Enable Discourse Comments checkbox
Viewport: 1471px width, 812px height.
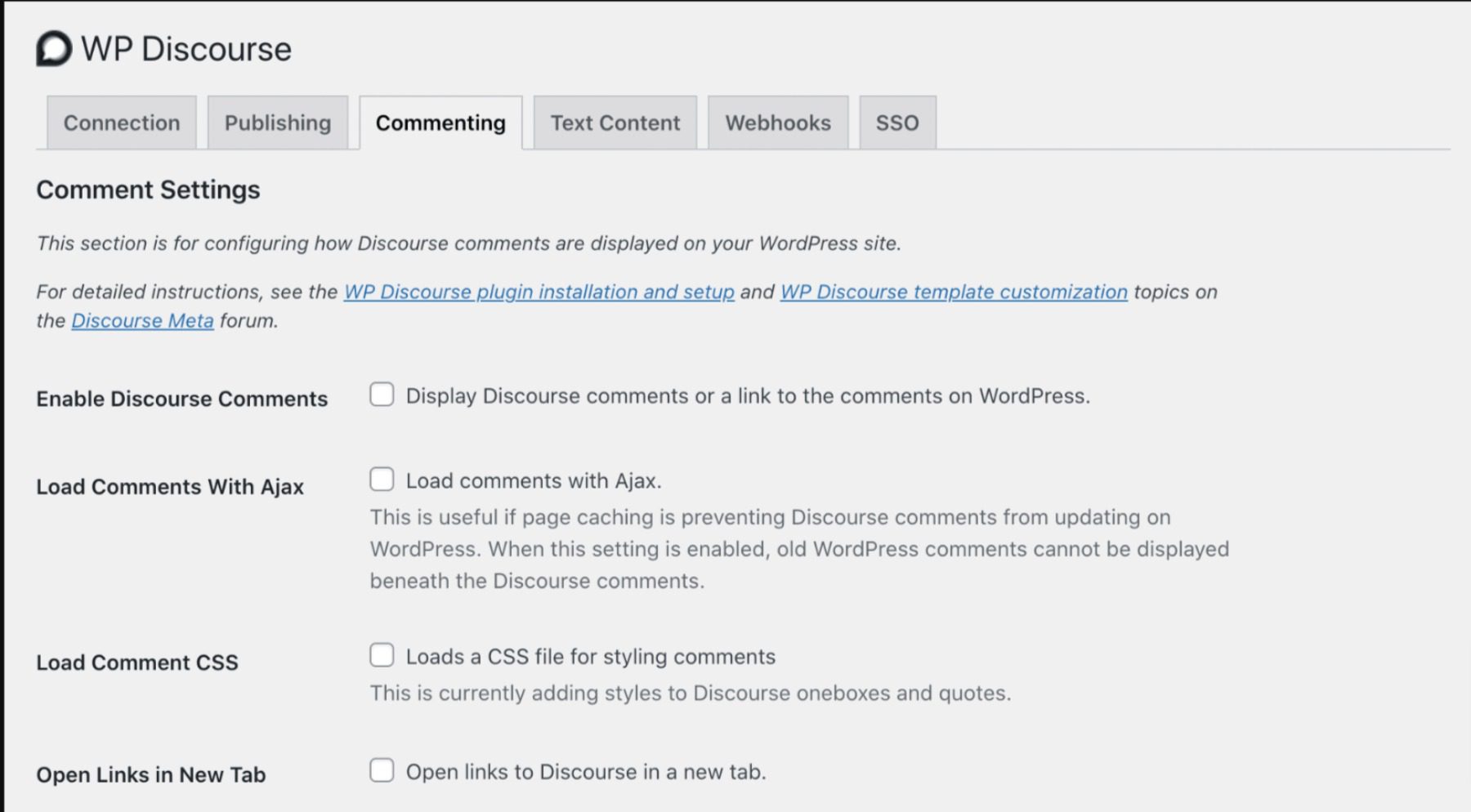[x=382, y=395]
